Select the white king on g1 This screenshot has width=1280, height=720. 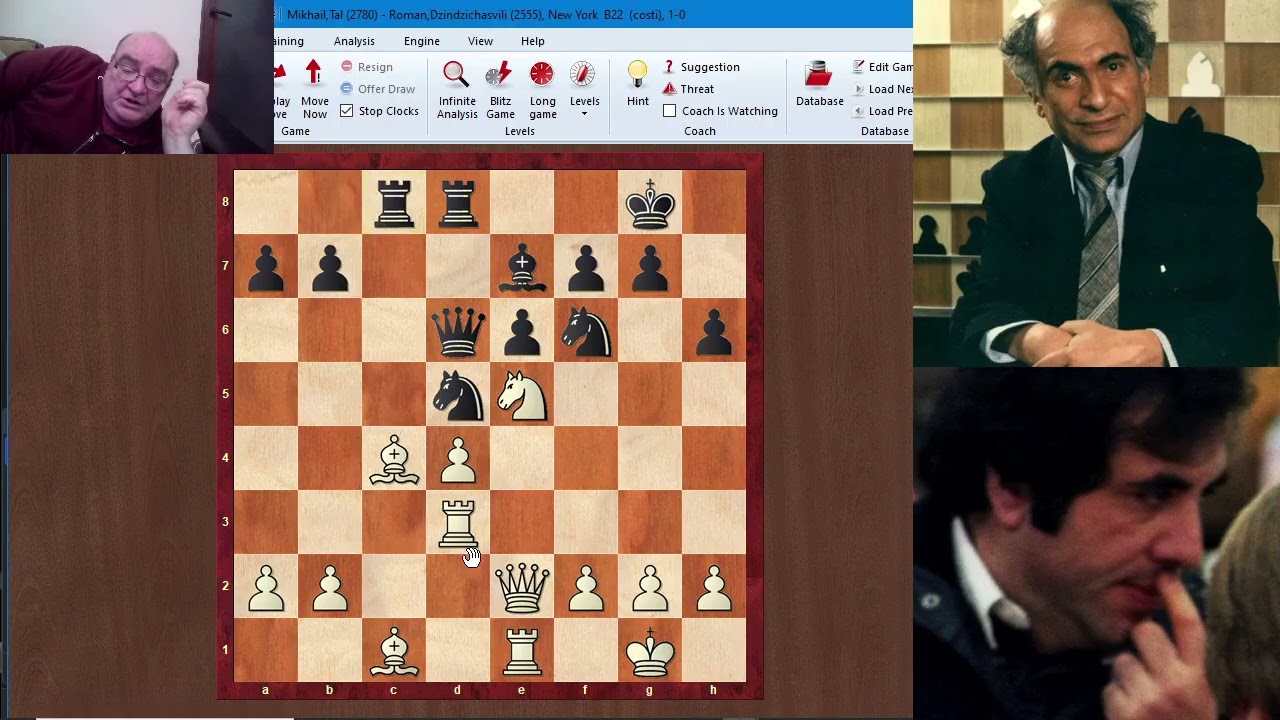[x=650, y=650]
